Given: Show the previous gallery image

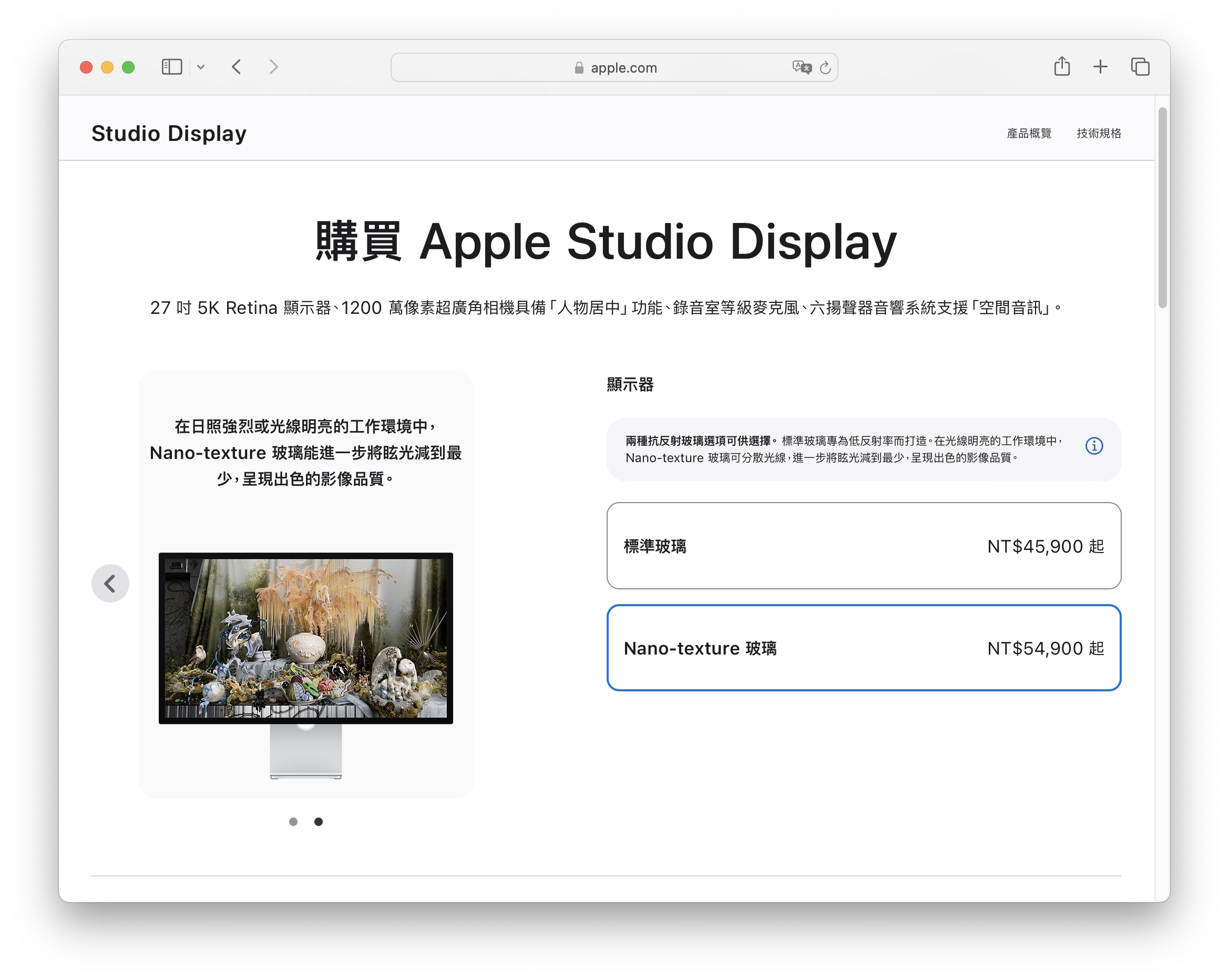Looking at the screenshot, I should click(110, 583).
